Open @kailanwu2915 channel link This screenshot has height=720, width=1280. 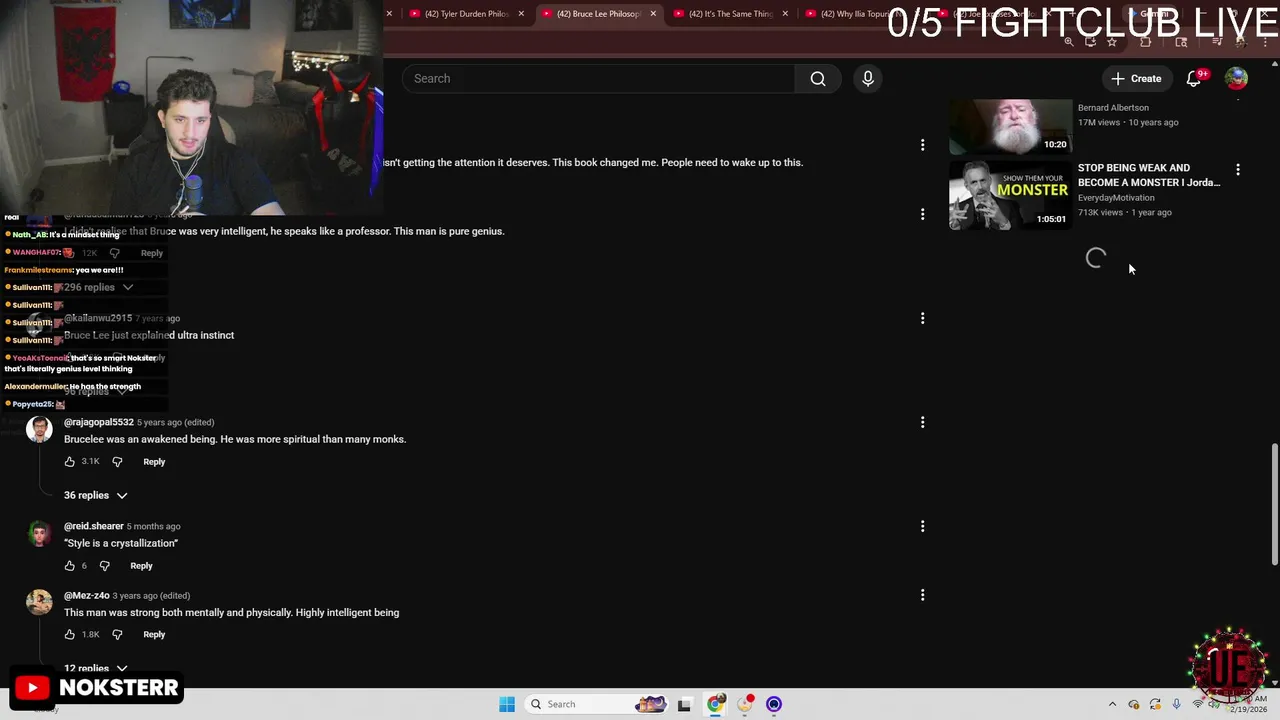click(98, 318)
